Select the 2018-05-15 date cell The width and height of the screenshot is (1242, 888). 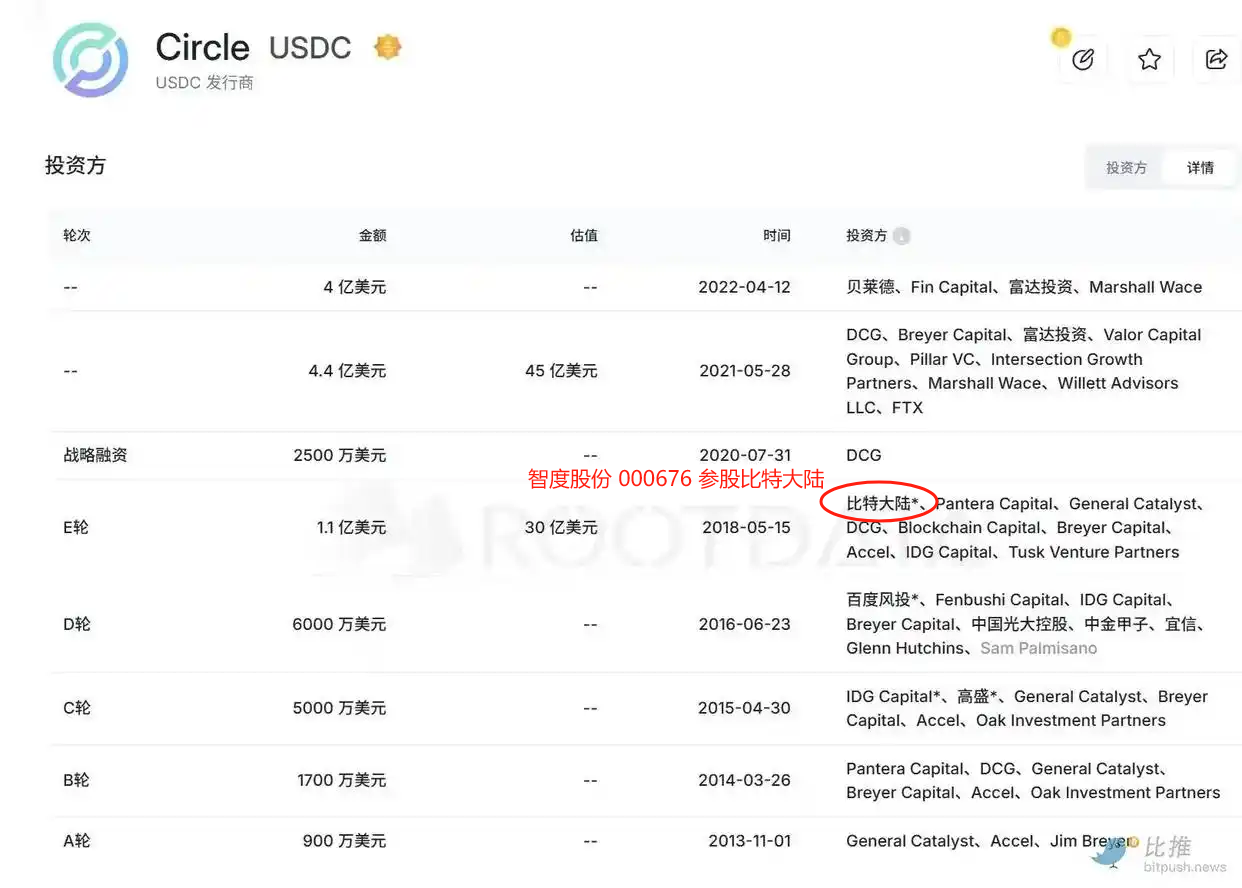[x=744, y=528]
